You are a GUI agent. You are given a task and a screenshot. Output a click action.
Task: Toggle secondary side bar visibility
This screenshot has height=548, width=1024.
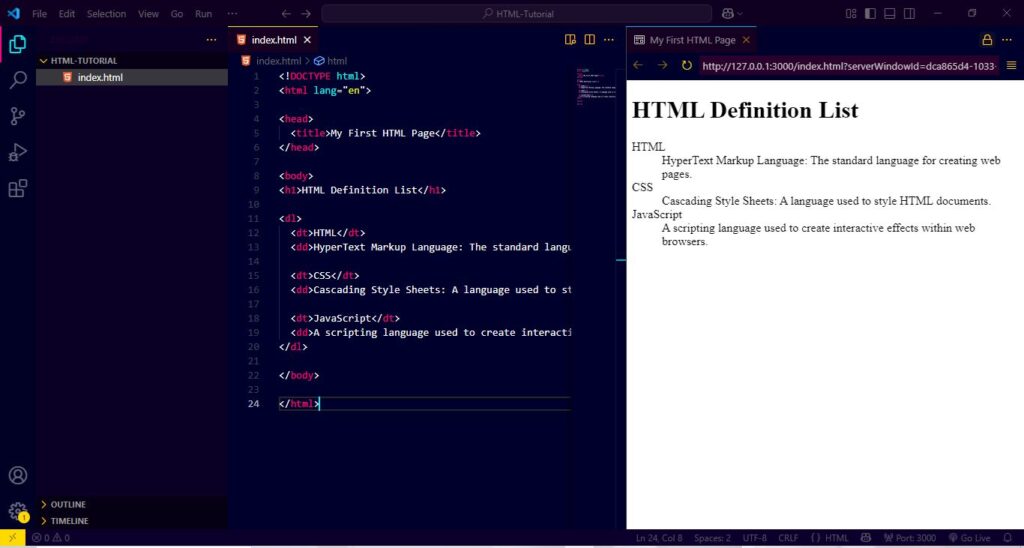tap(909, 13)
